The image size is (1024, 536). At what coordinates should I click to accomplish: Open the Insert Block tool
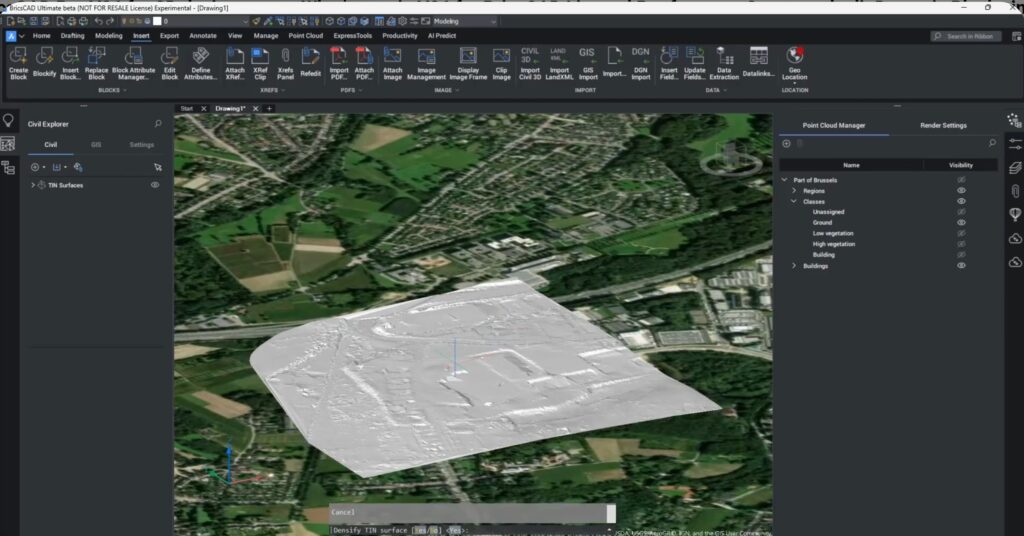point(70,63)
